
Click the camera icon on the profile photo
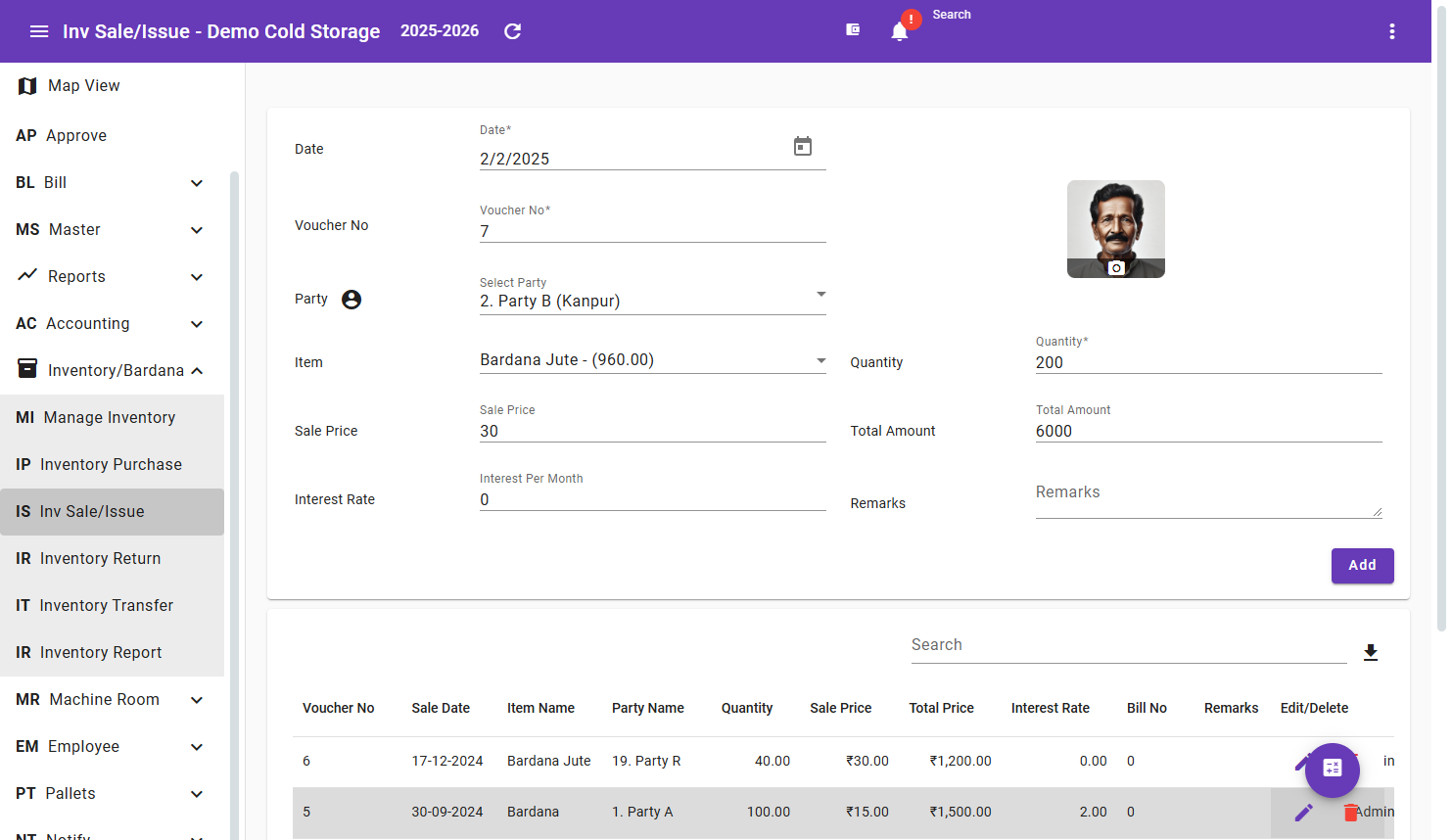(1115, 268)
